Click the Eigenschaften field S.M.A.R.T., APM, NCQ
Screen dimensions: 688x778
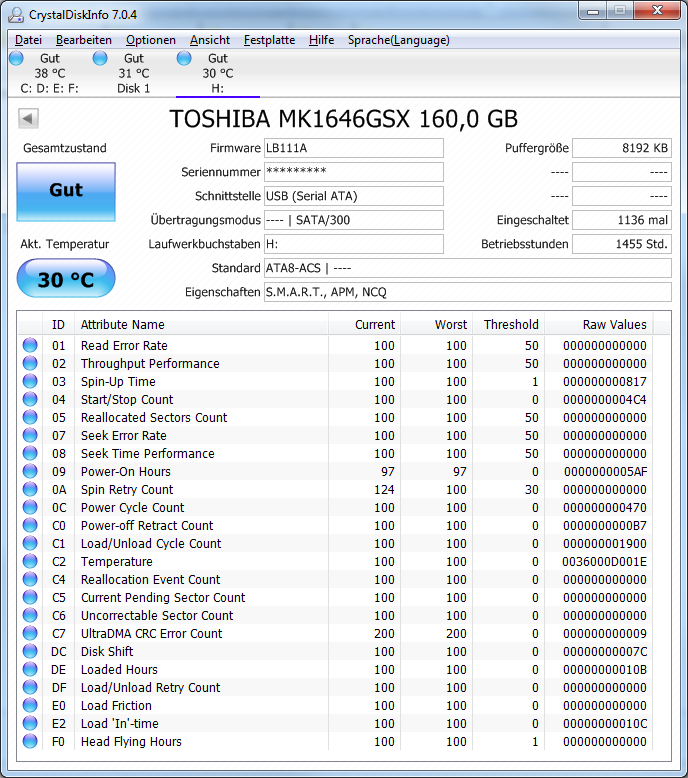point(468,292)
